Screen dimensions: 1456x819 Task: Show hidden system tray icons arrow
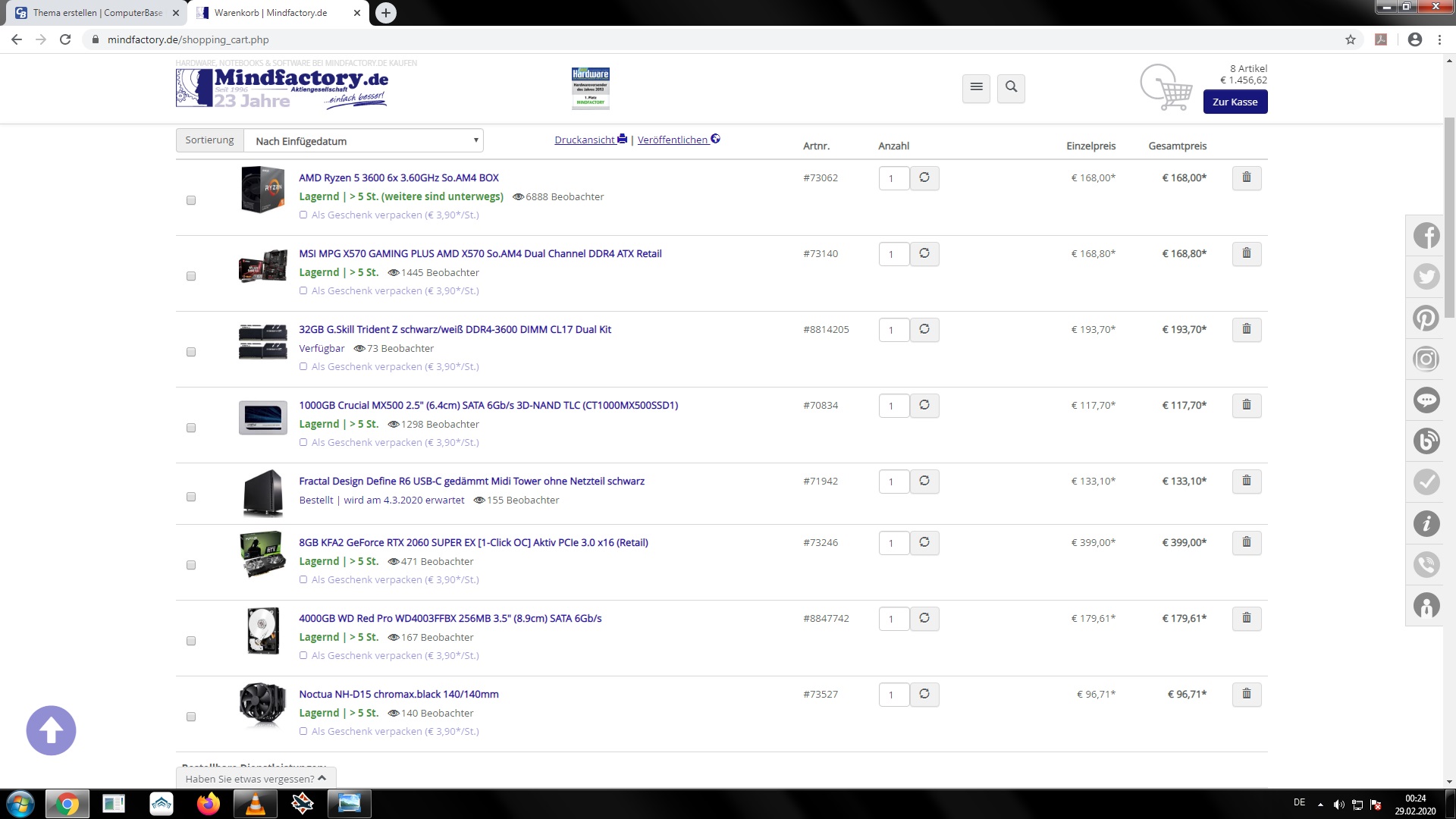point(1320,804)
